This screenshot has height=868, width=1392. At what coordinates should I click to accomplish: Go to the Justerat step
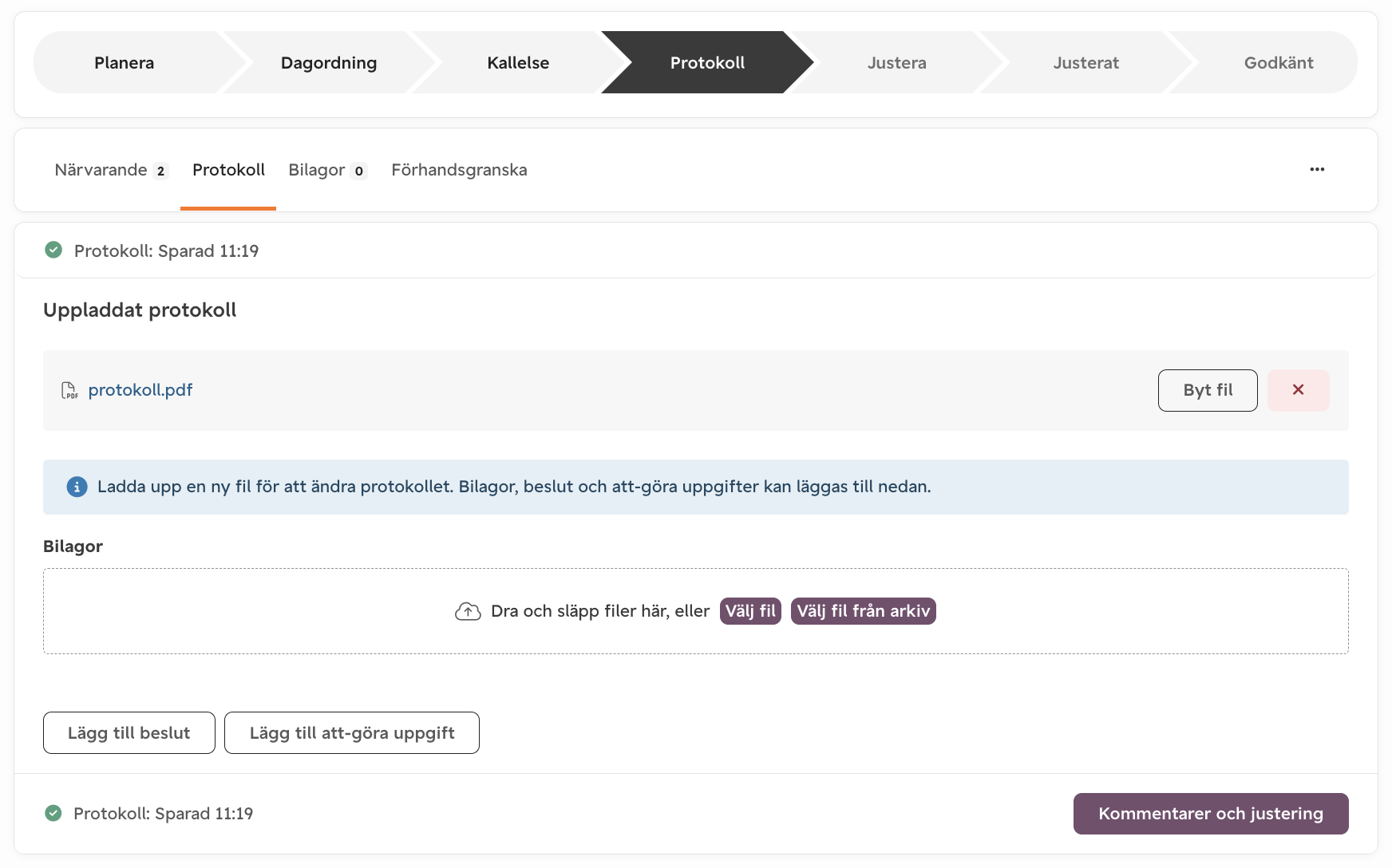1086,62
